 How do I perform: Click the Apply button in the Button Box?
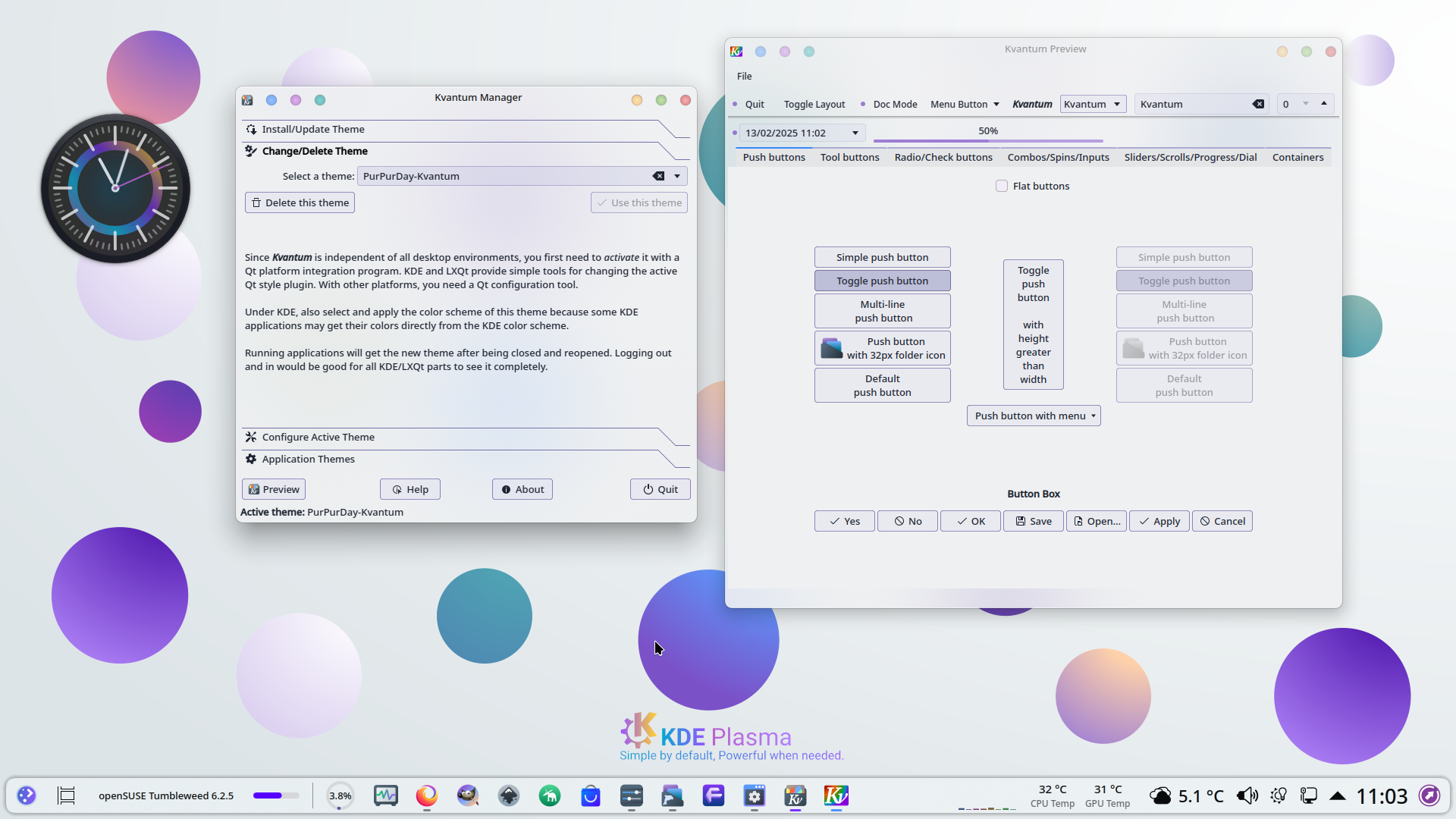(1159, 521)
